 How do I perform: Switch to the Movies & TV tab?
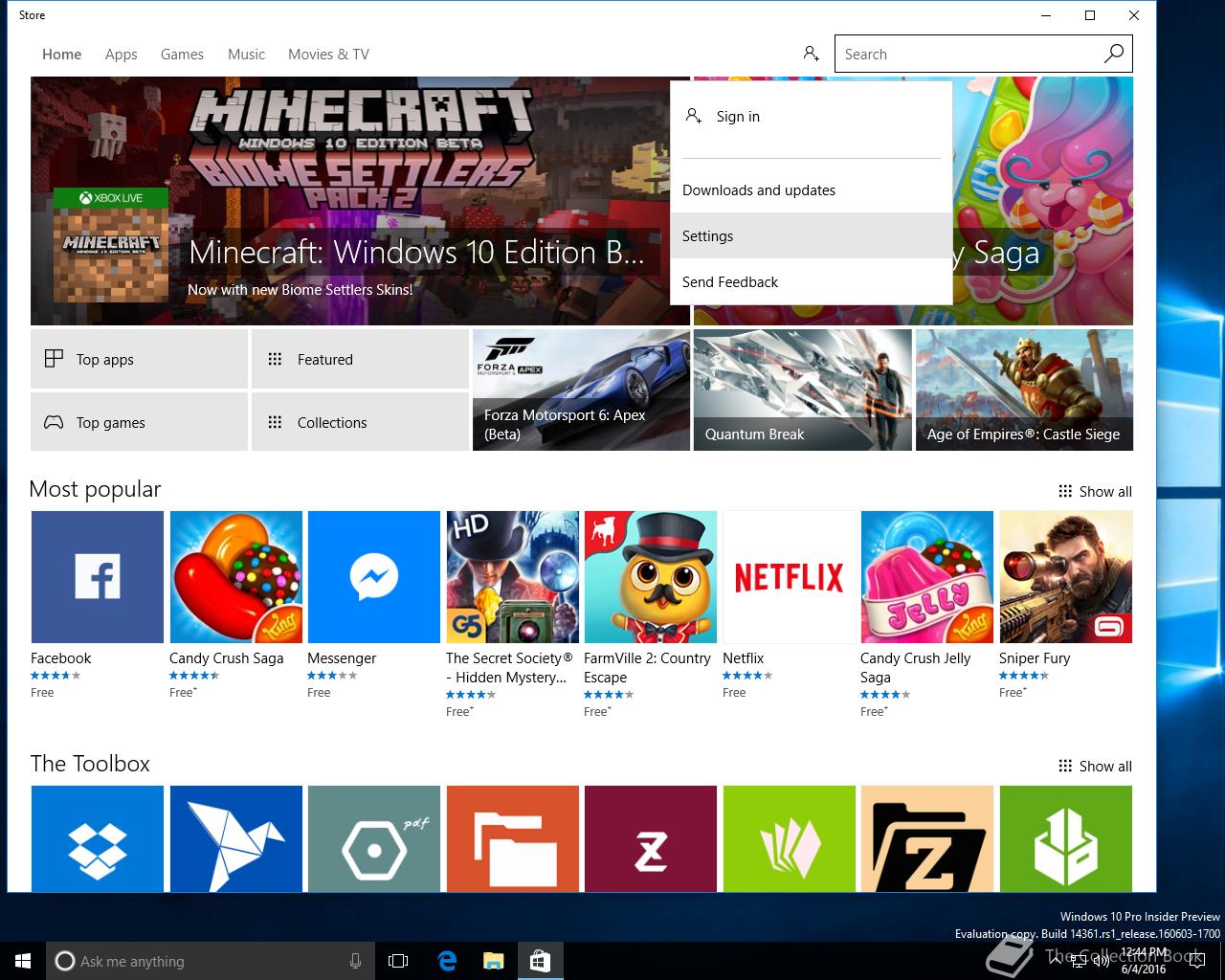pyautogui.click(x=328, y=55)
